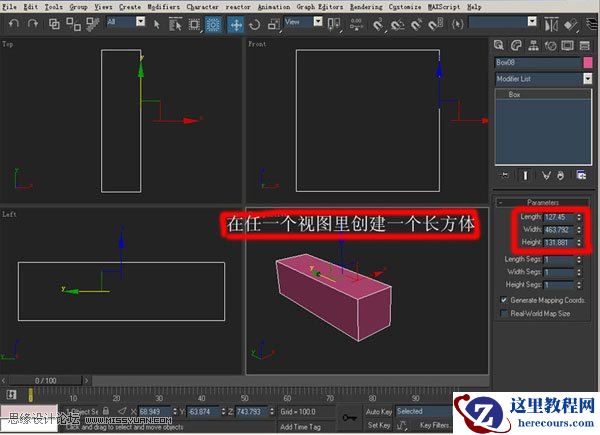Click the Set Keys key icon button
This screenshot has width=600, height=435.
point(350,418)
